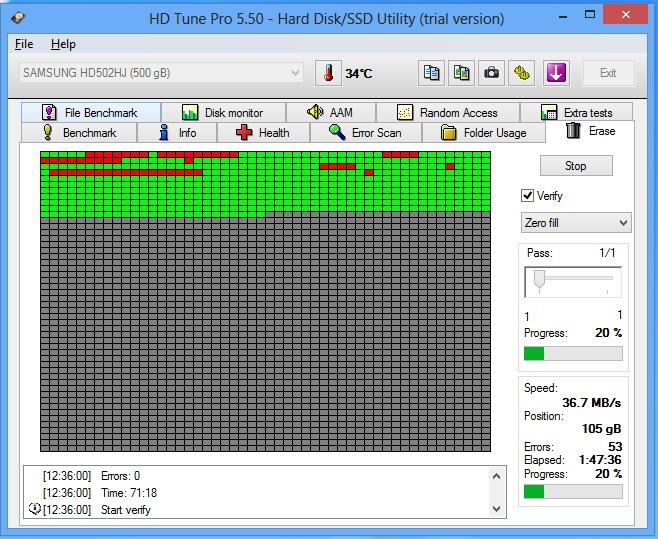Screen dimensions: 658x539
Task: Switch to the Random Access tab
Action: [x=448, y=112]
